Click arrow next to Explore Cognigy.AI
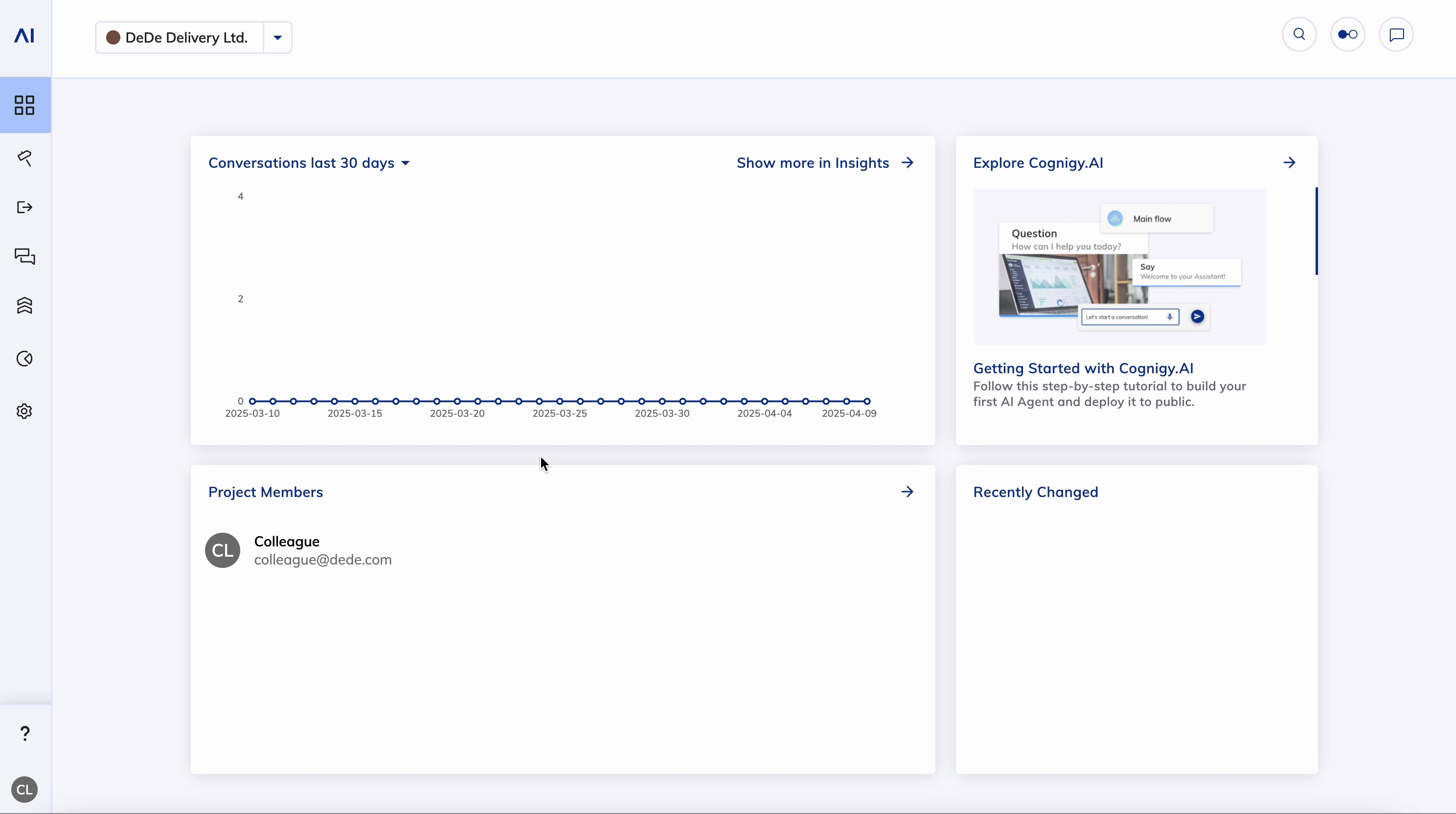The height and width of the screenshot is (814, 1456). (x=1289, y=163)
